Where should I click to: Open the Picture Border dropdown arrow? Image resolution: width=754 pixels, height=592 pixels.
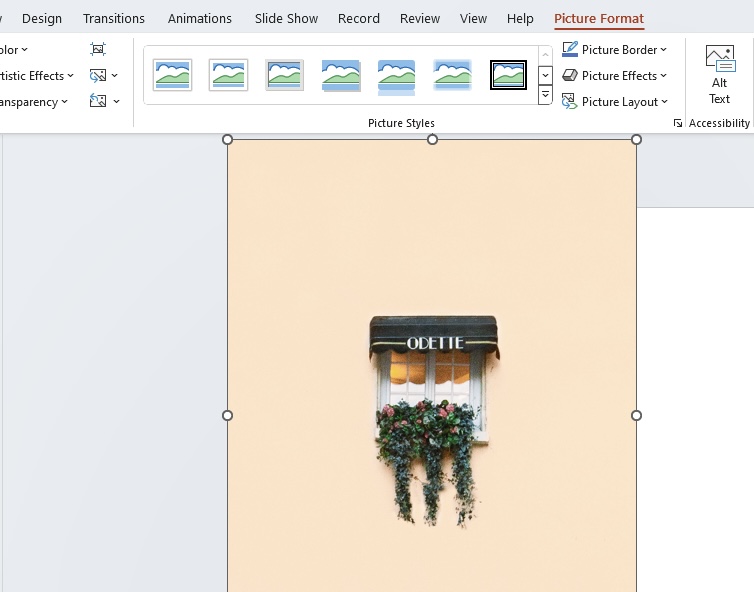click(664, 50)
